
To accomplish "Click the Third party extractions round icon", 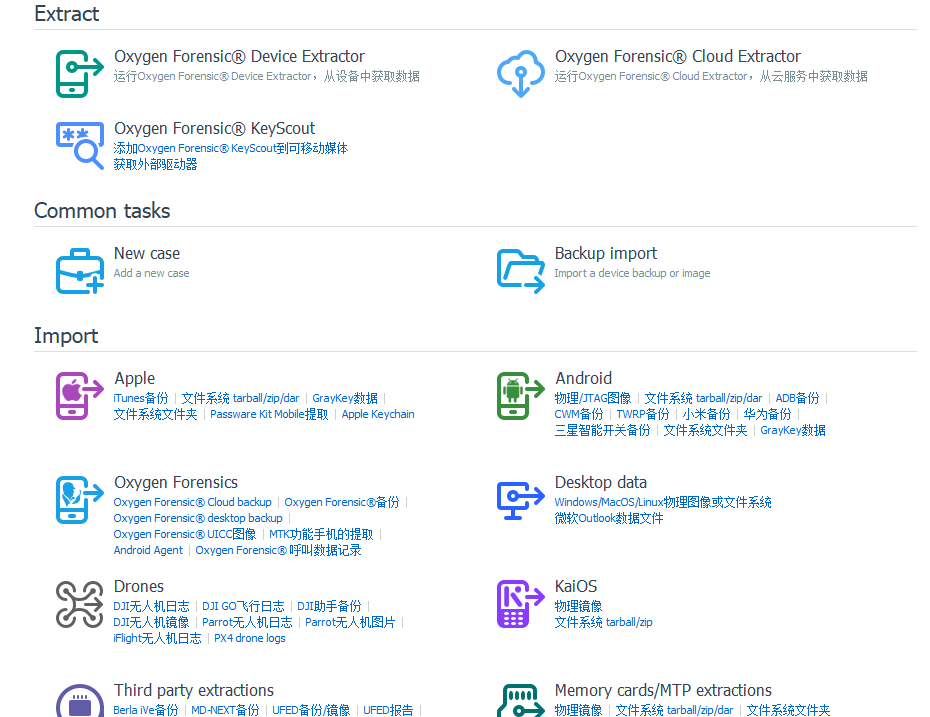I will coord(80,701).
